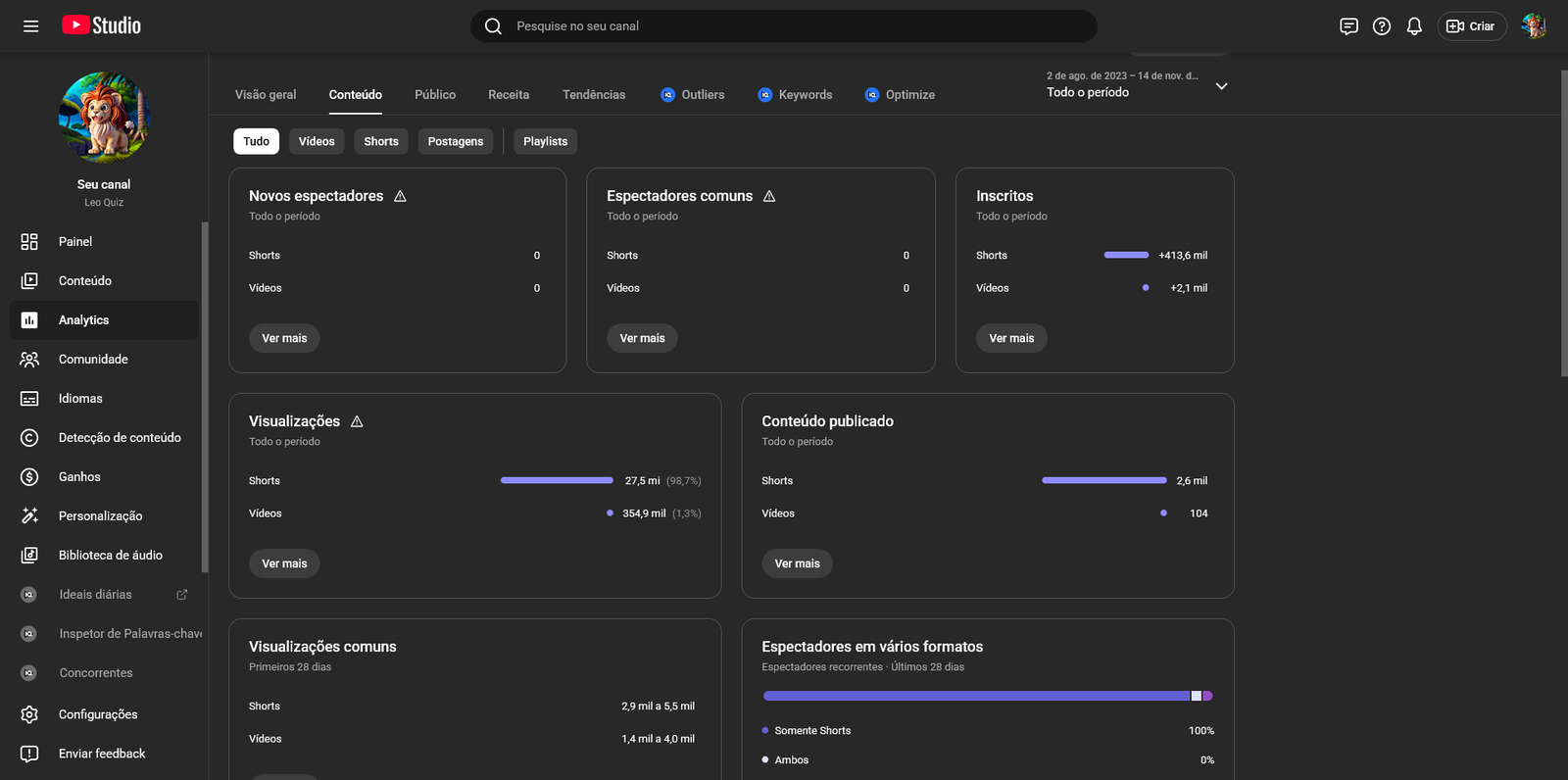Click the channel search field
Screen dimensions: 1568x780
[x=784, y=26]
